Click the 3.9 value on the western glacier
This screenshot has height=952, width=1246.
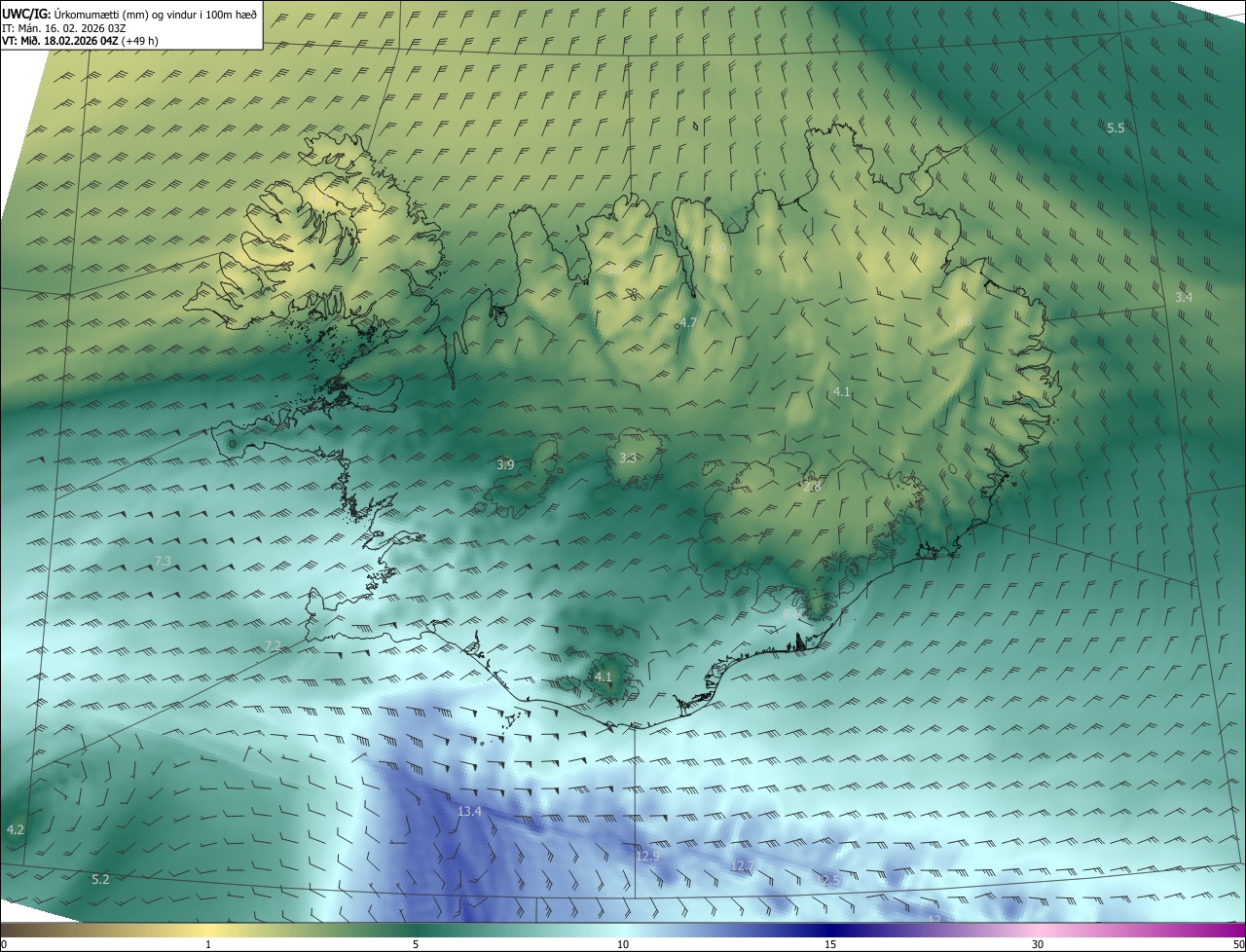[505, 464]
